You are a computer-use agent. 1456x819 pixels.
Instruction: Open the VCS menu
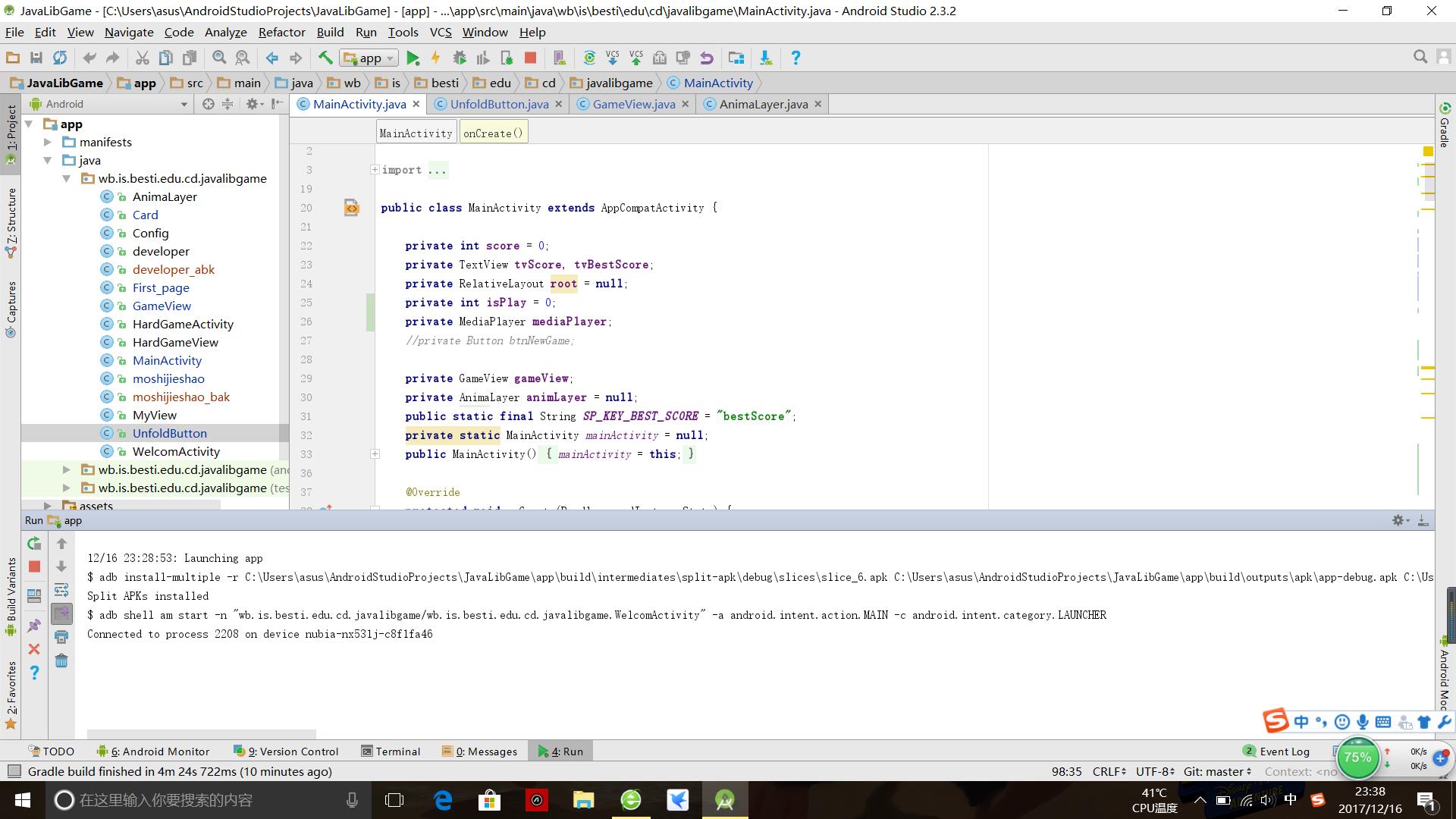(x=441, y=32)
